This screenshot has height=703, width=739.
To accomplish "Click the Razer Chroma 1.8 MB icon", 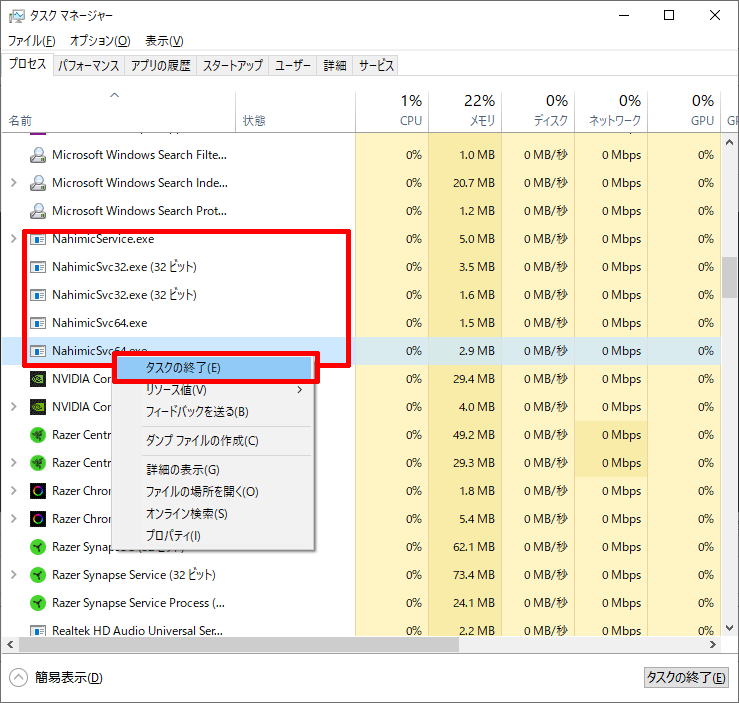I will pos(38,491).
